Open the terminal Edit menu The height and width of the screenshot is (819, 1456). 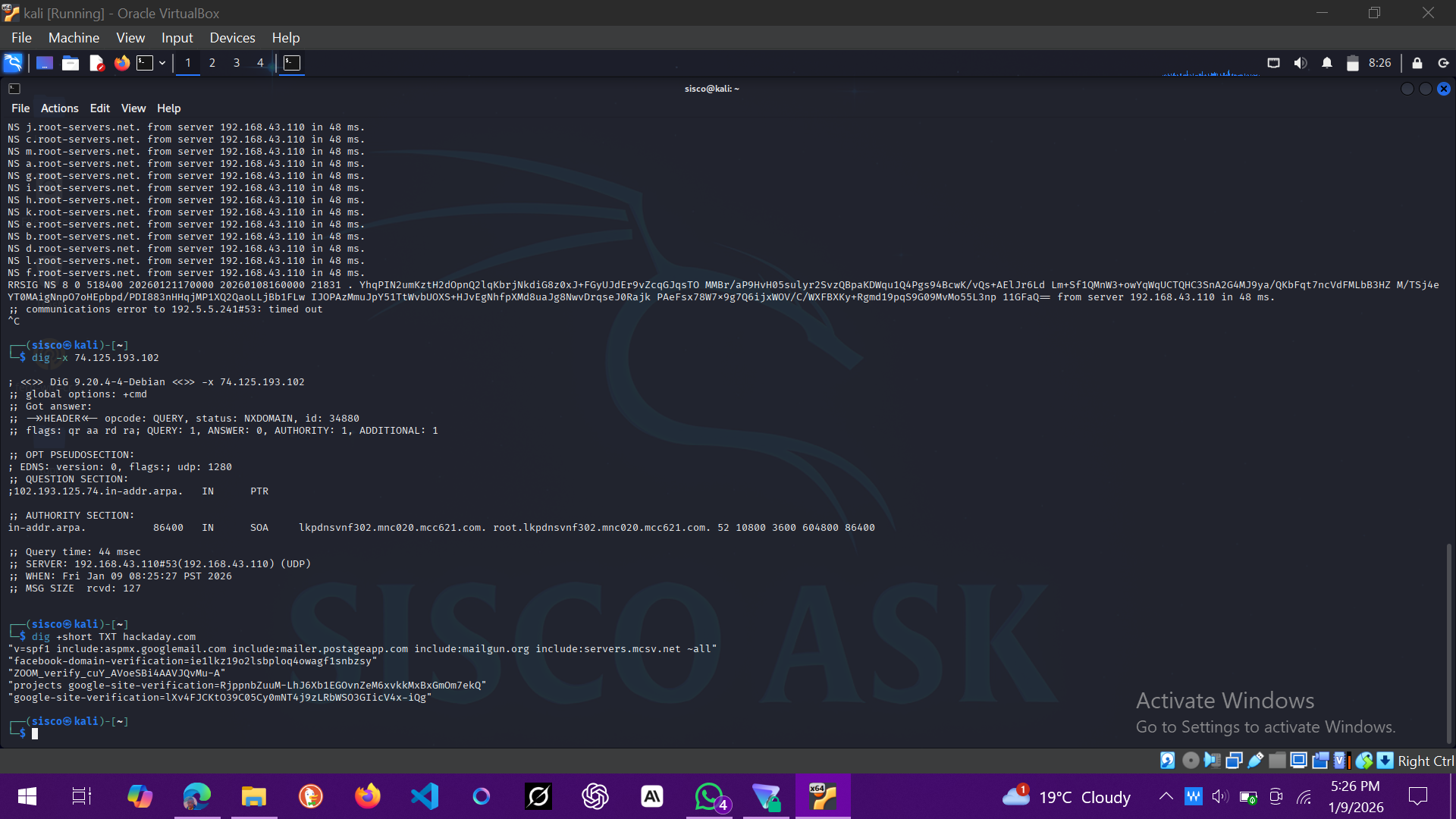pos(99,108)
